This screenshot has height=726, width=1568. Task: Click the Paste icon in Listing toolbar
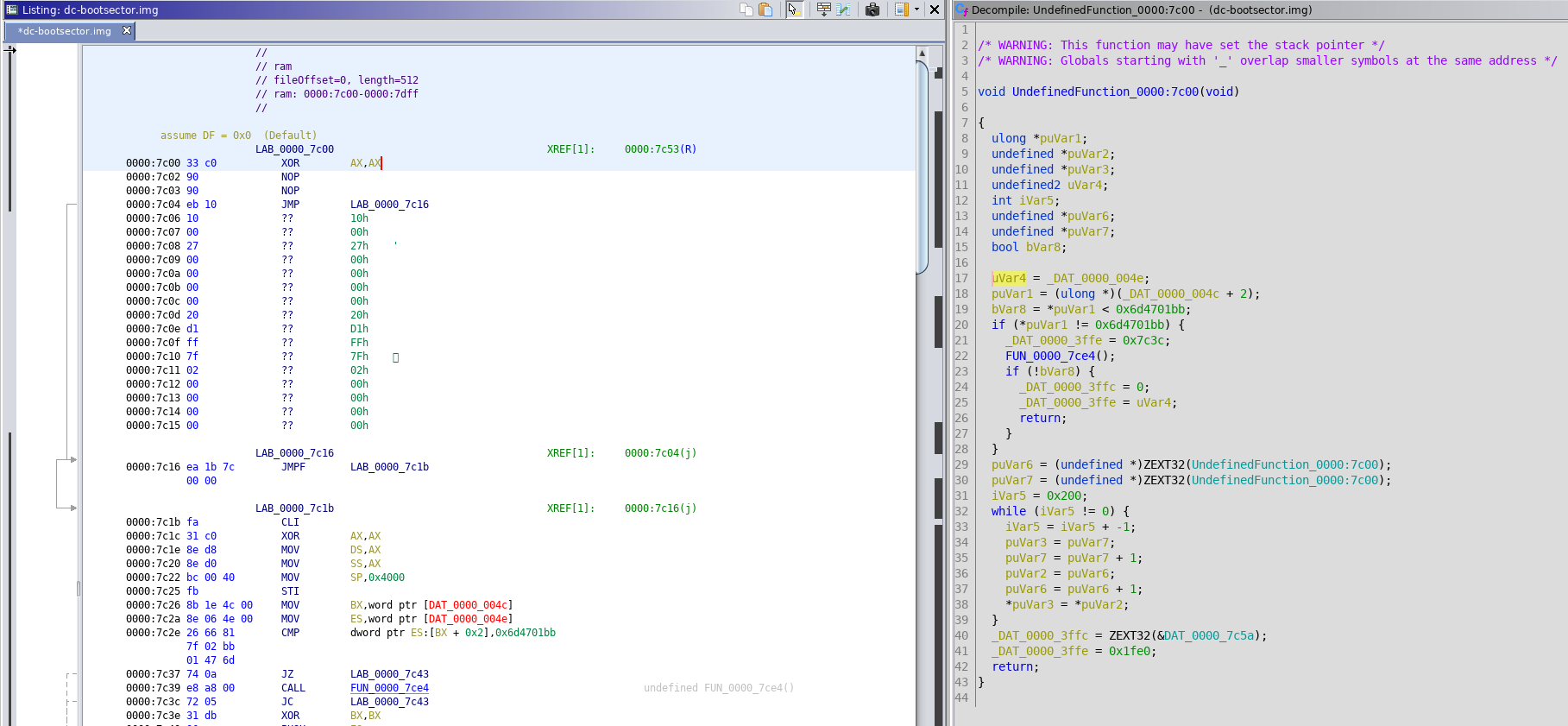coord(765,9)
